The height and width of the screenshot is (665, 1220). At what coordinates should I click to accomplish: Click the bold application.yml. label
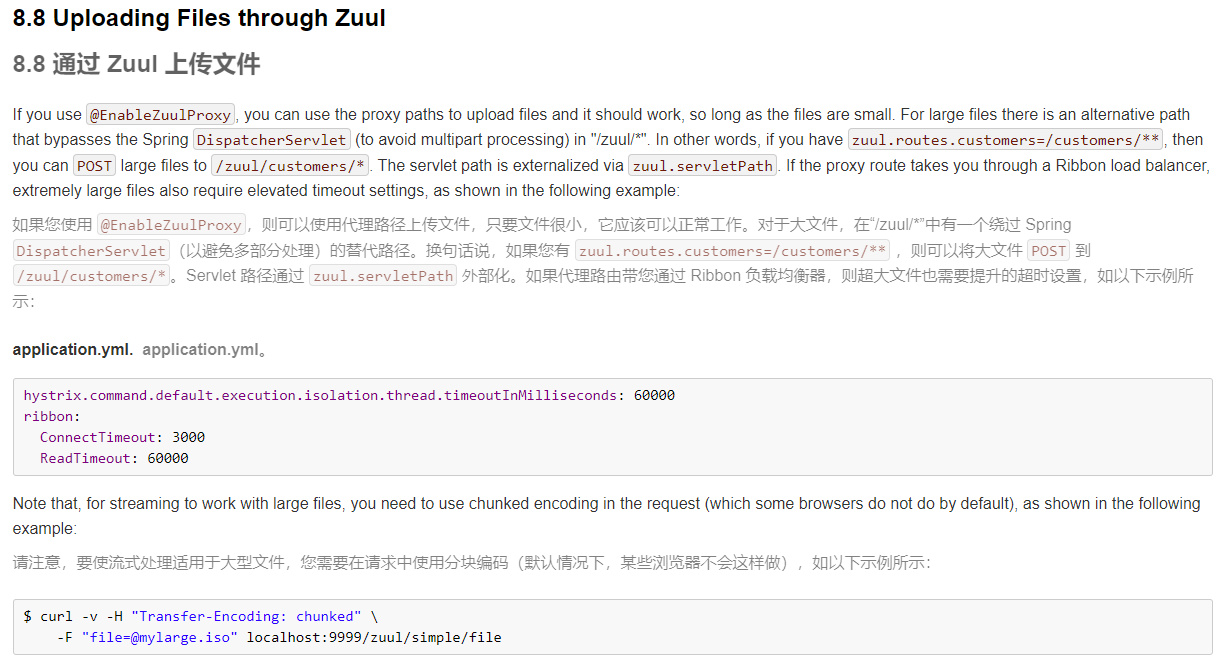(x=73, y=349)
